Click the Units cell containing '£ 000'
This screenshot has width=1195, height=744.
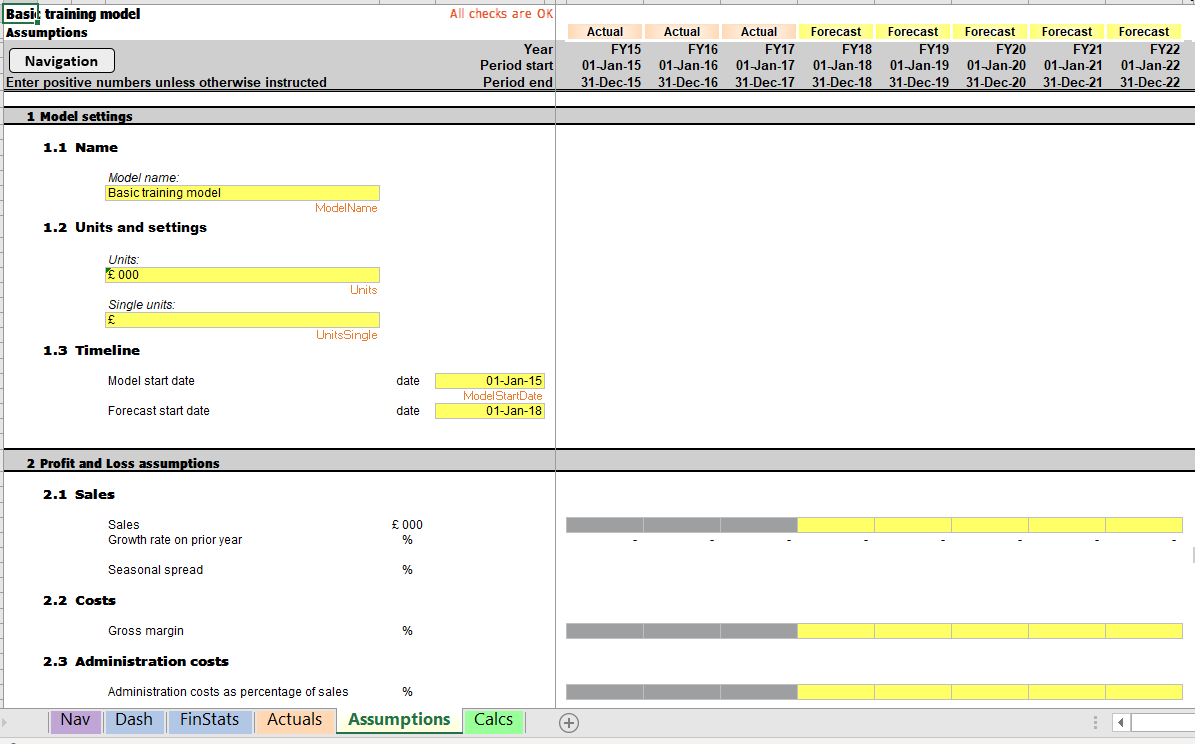(x=242, y=274)
